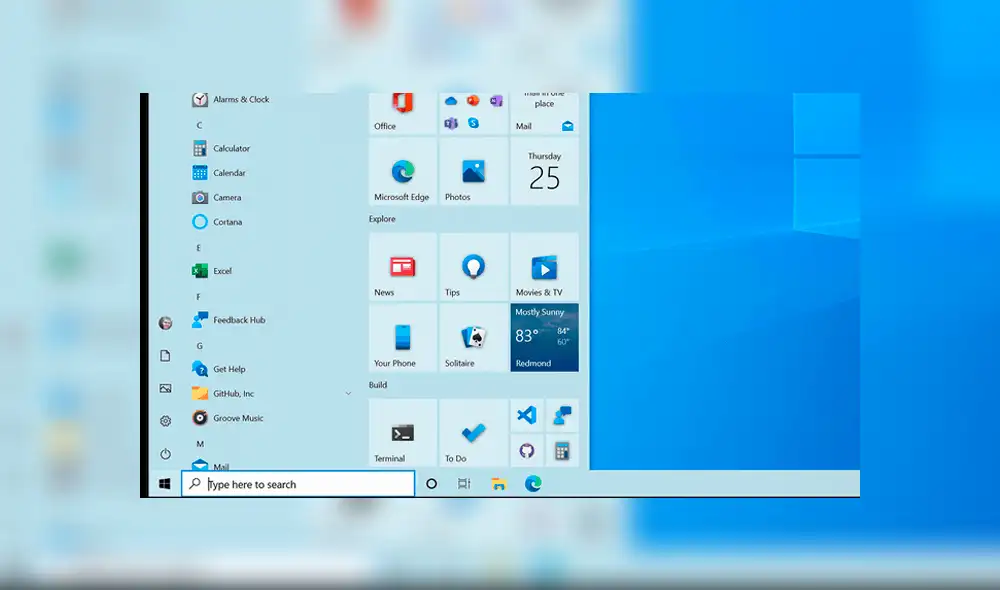Click the G letter header to jump alphabetically
The width and height of the screenshot is (1000, 590).
pos(199,345)
